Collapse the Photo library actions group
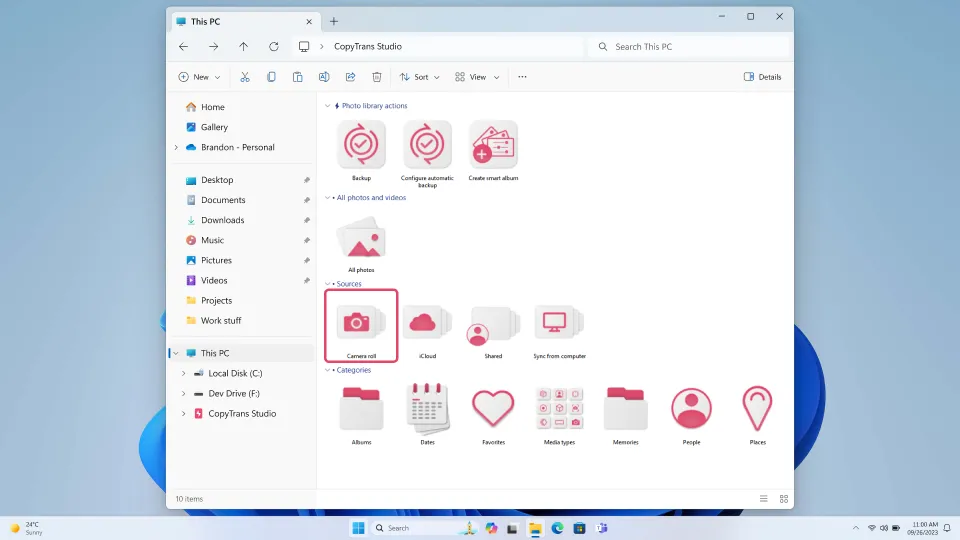This screenshot has height=540, width=960. point(328,106)
